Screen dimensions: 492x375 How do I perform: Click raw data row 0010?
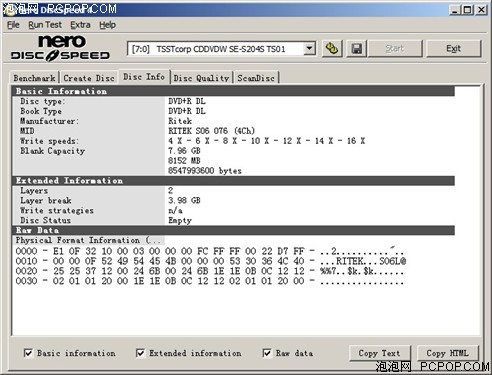point(211,261)
